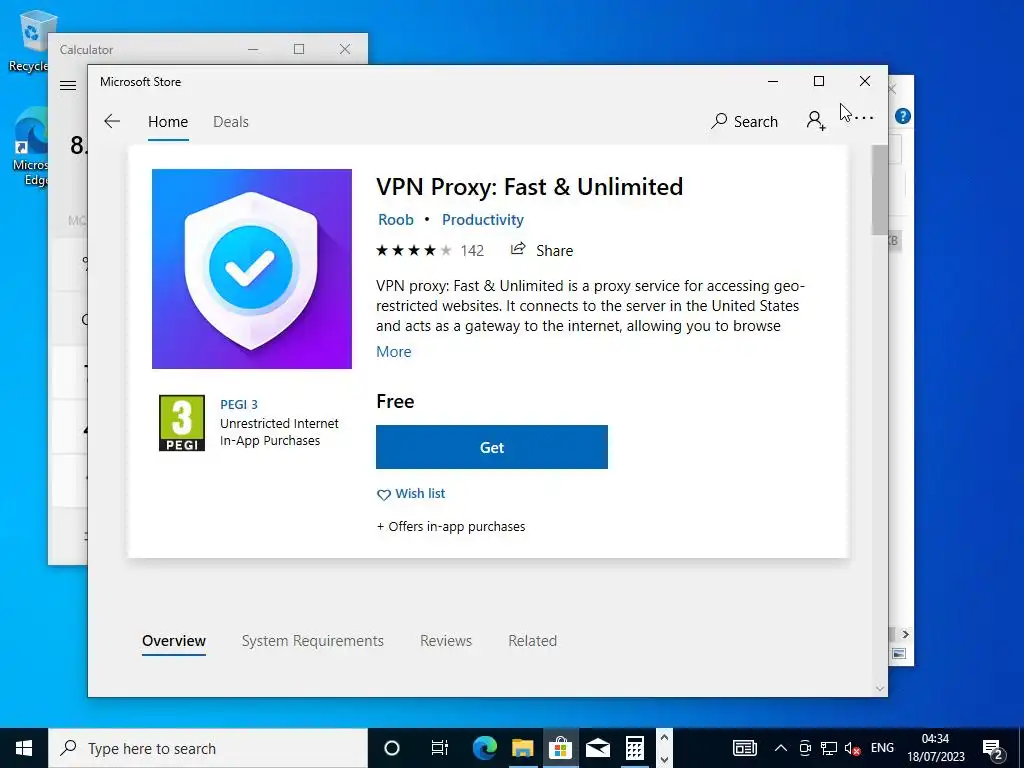Open the clock showing 04:34
This screenshot has width=1024, height=768.
(935, 748)
